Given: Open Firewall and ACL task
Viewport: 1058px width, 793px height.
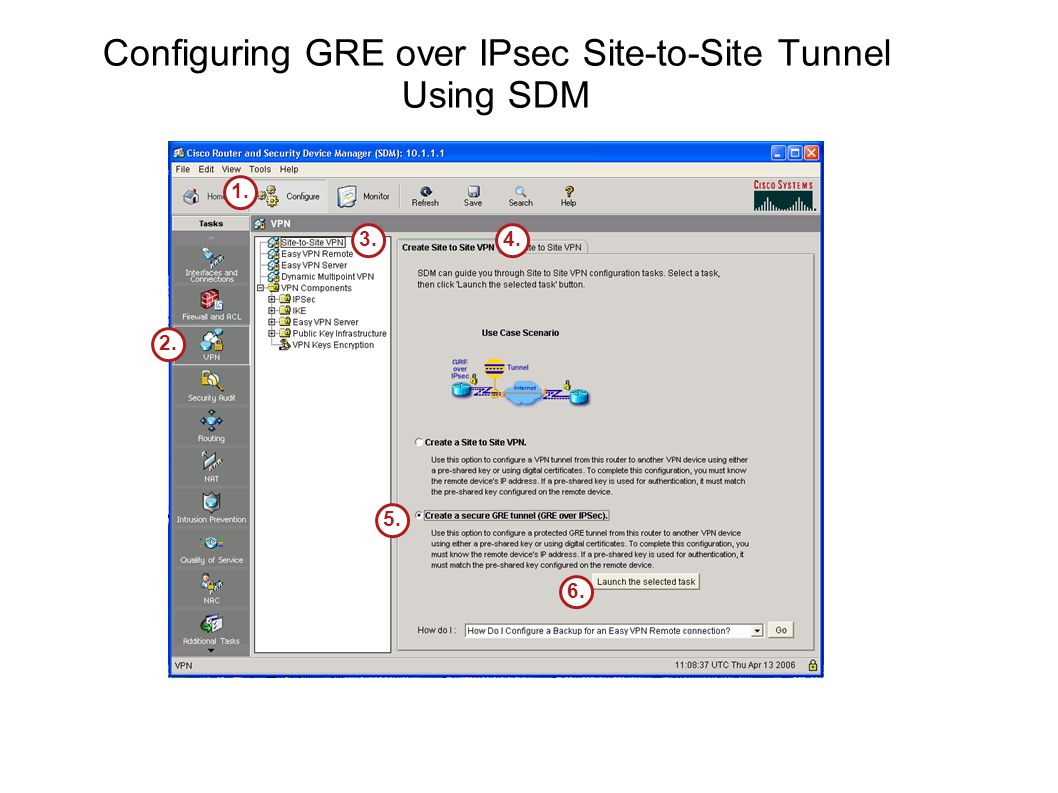Looking at the screenshot, I should (x=211, y=305).
